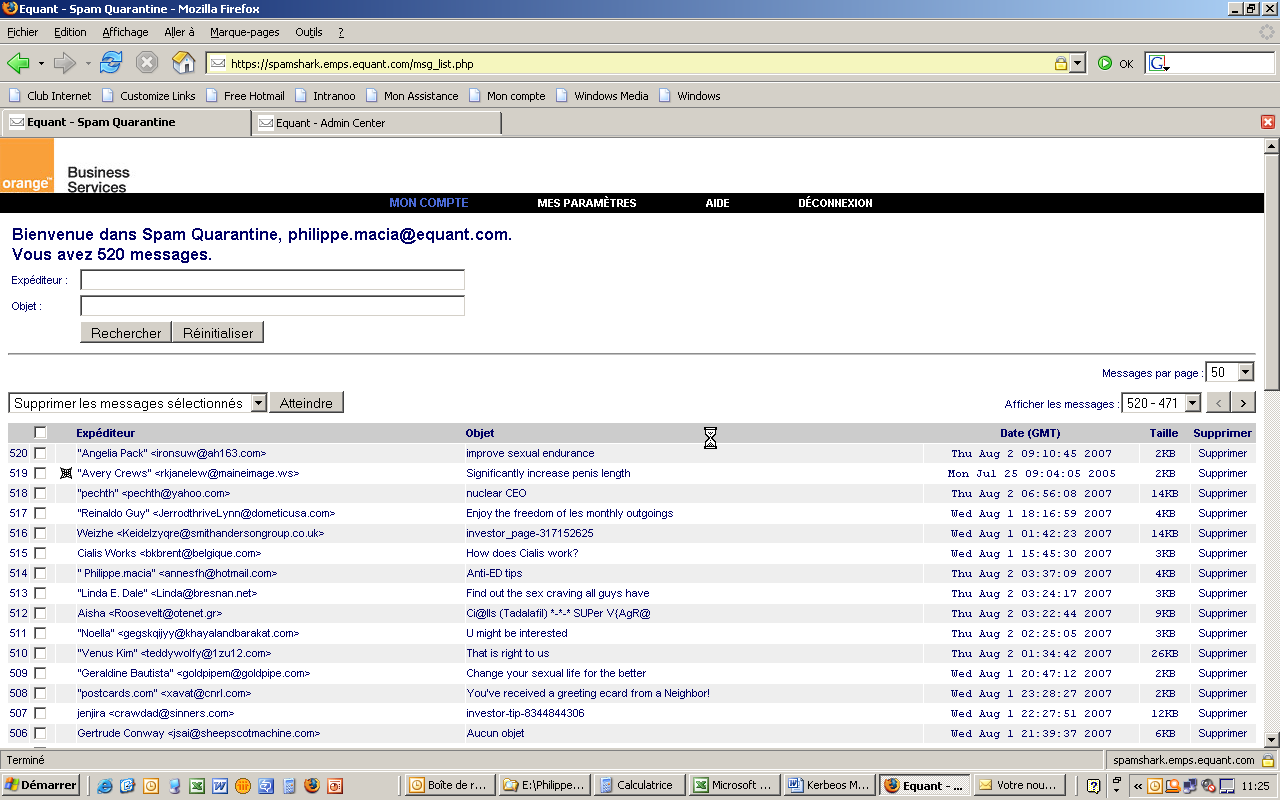Click the browser Back arrow button
Screen dimensions: 1280x800
coord(18,63)
